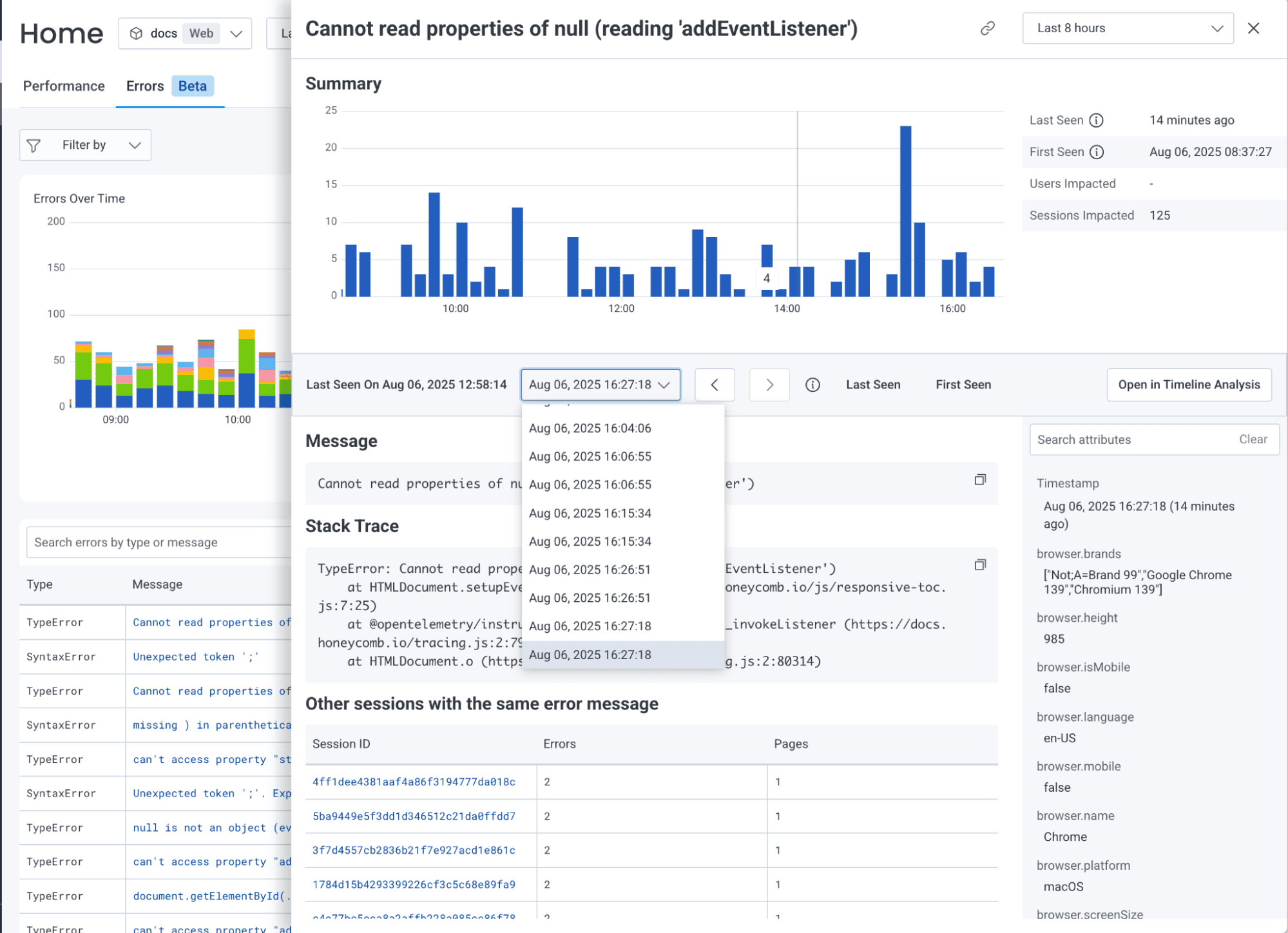
Task: Open session 4ff1dee4381aaf4a86f3194777da018c
Action: [x=414, y=782]
